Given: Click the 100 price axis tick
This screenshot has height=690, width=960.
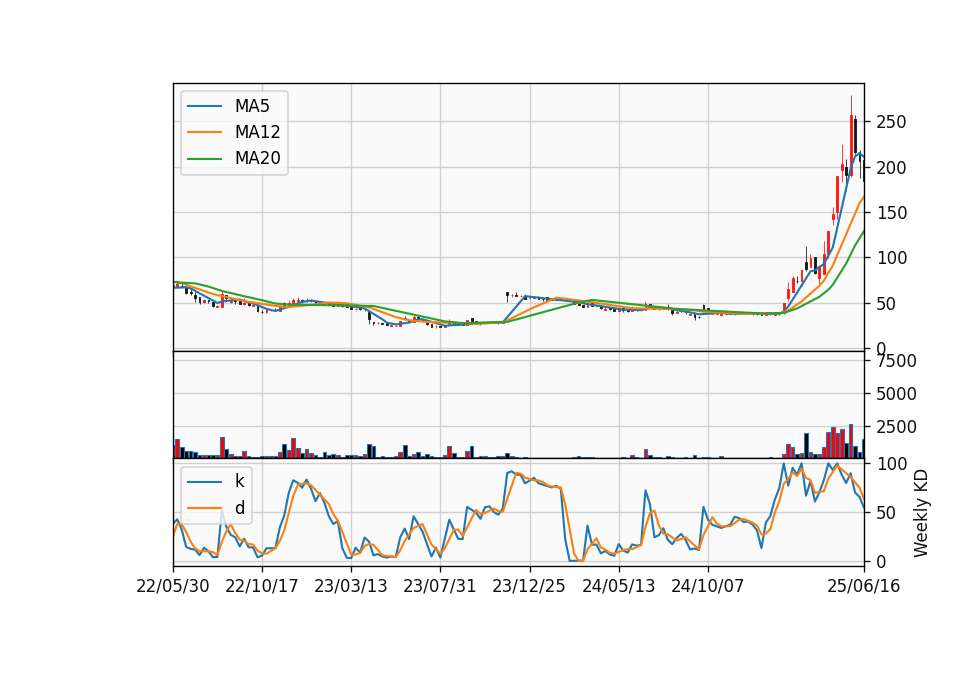Looking at the screenshot, I should pyautogui.click(x=891, y=258).
